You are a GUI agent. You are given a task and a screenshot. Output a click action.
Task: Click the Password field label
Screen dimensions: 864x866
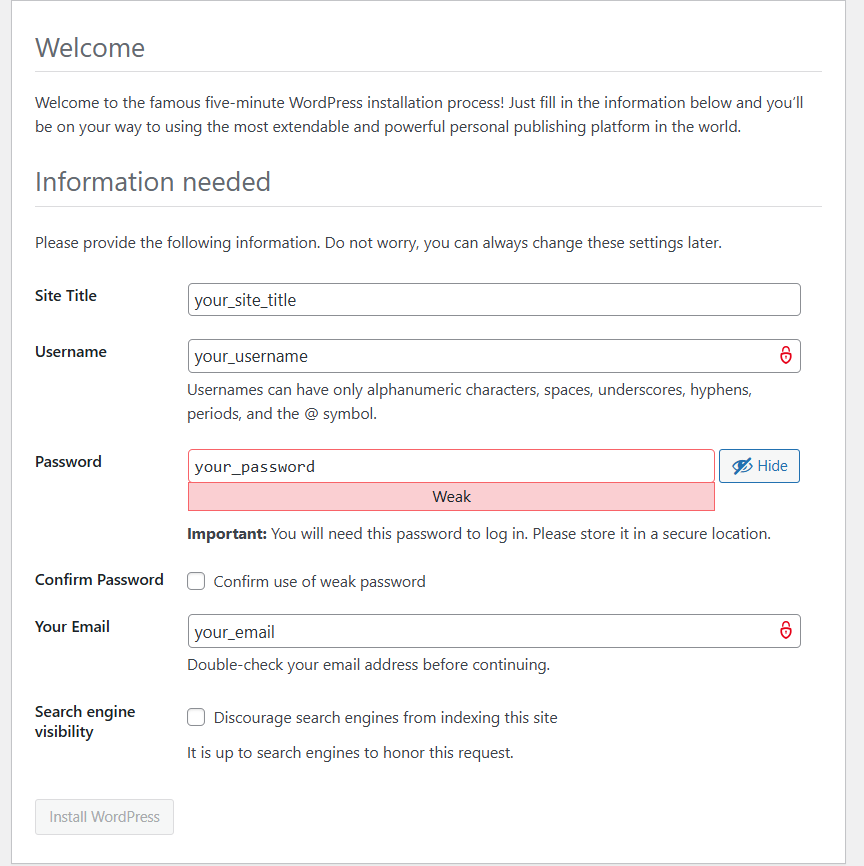(68, 462)
